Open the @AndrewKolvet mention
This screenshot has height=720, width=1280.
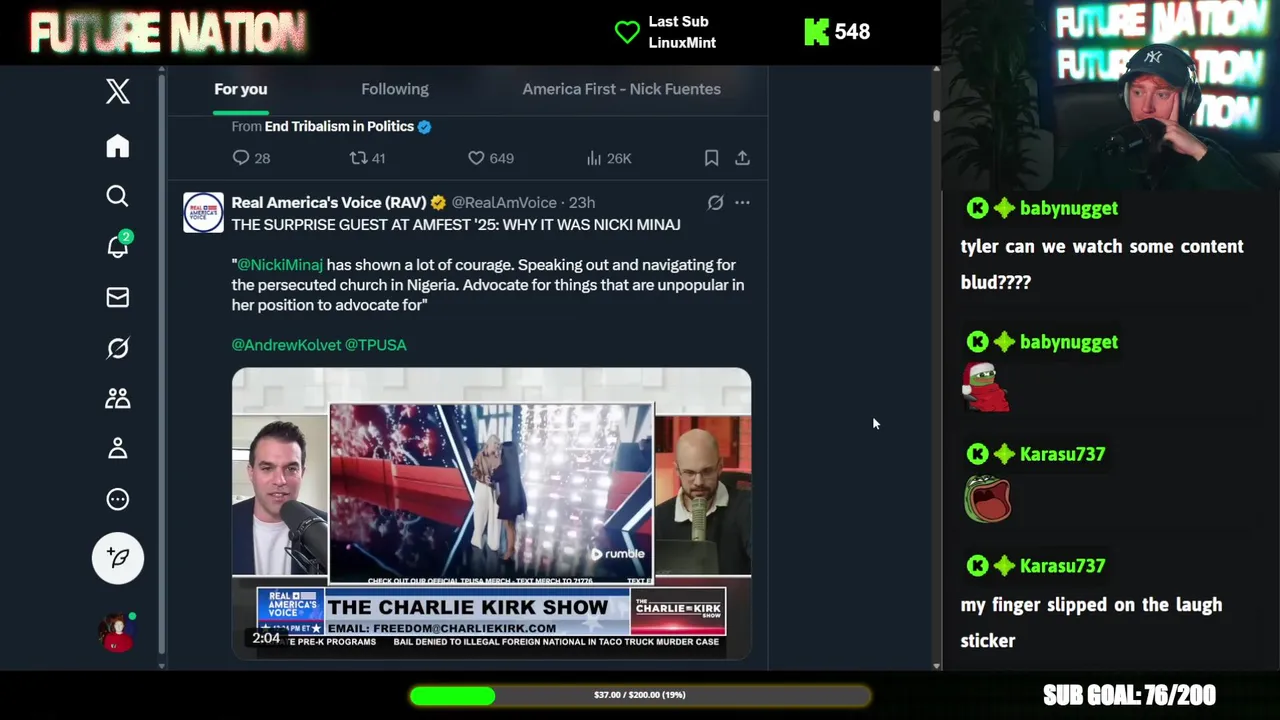286,344
